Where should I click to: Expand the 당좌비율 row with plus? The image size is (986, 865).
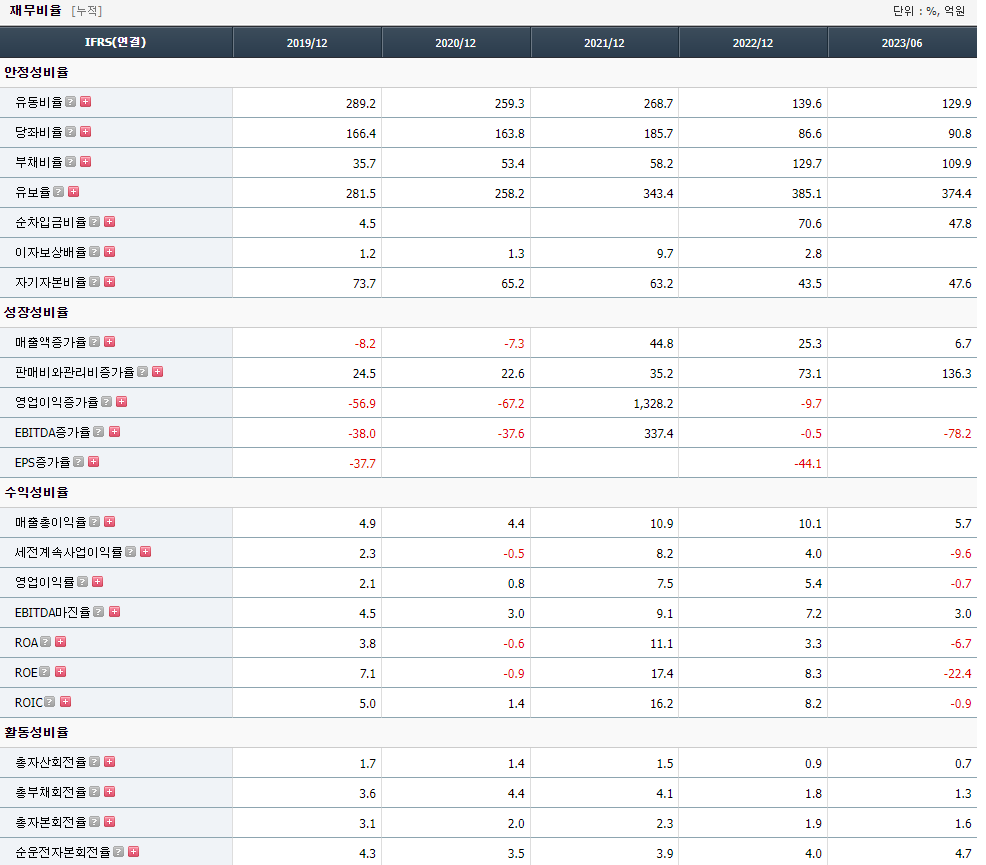pos(86,132)
